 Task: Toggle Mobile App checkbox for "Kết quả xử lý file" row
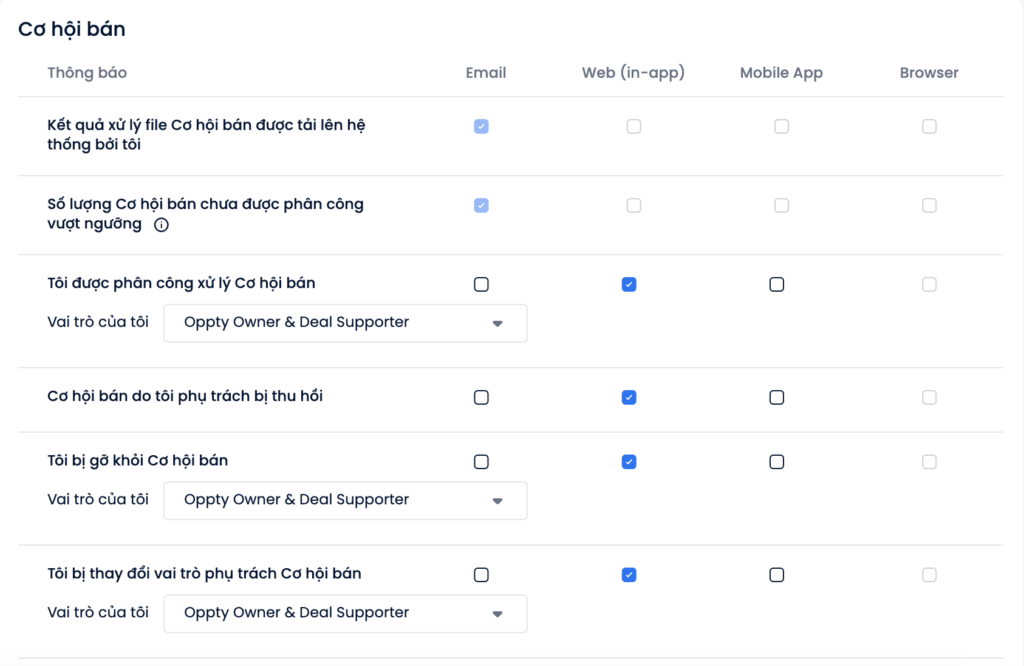pos(781,127)
